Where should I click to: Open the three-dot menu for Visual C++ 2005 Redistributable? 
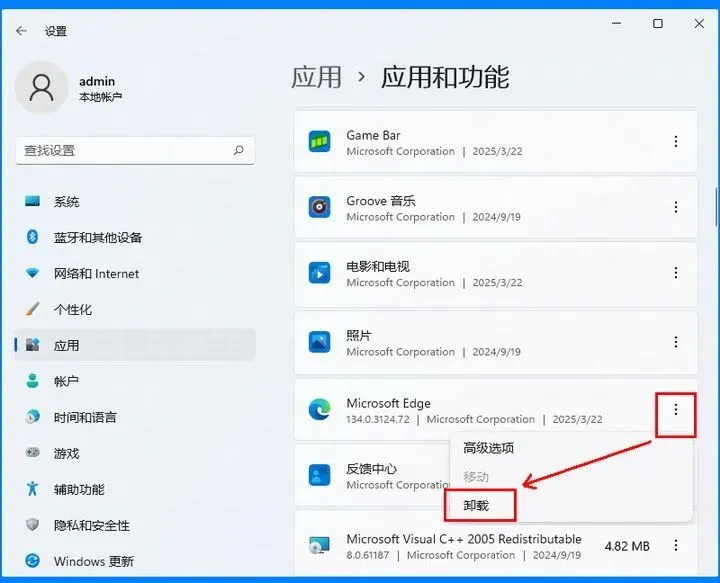(675, 545)
